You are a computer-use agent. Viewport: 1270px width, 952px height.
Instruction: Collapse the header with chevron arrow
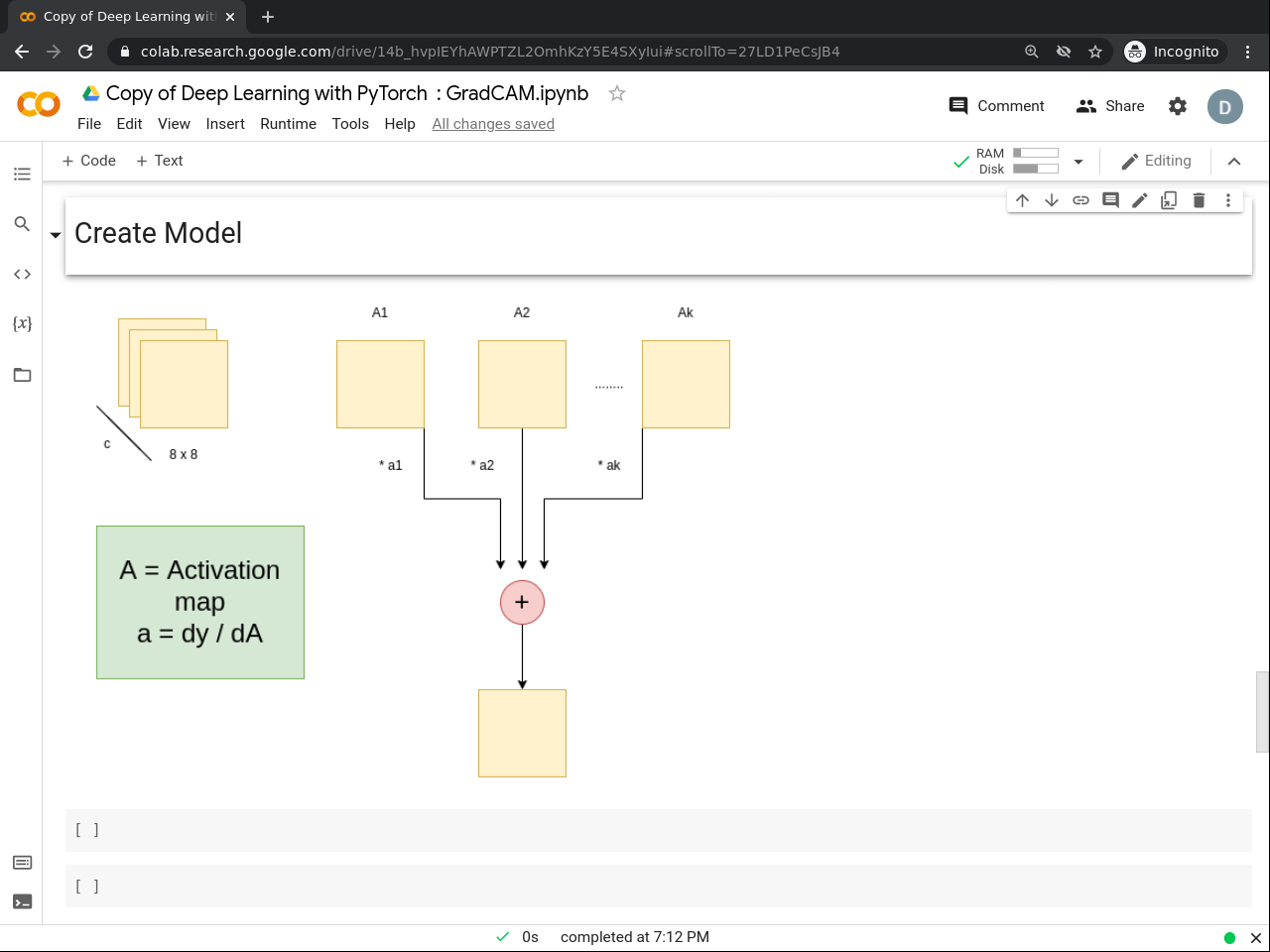point(1234,162)
